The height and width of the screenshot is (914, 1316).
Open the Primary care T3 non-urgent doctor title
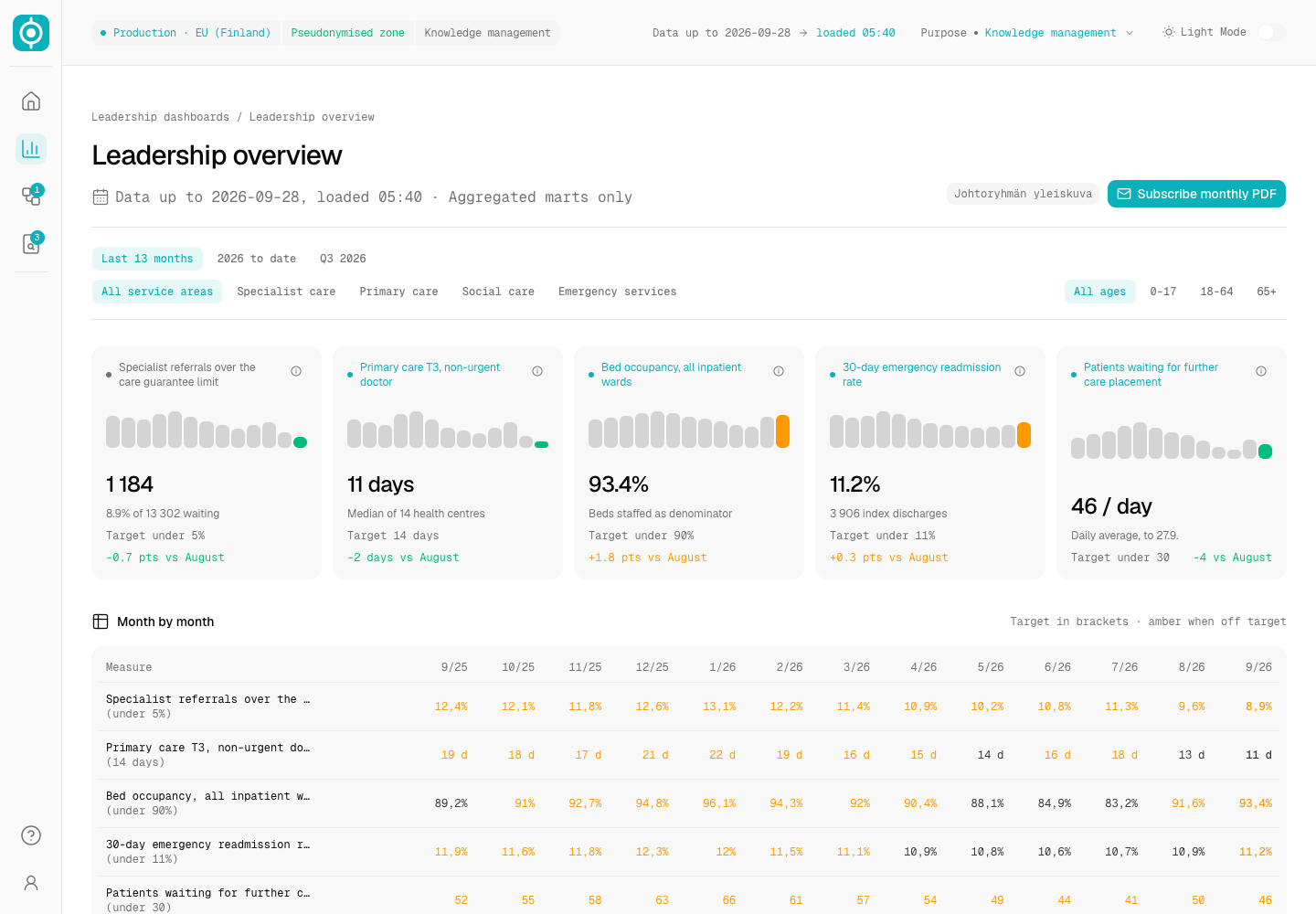430,375
